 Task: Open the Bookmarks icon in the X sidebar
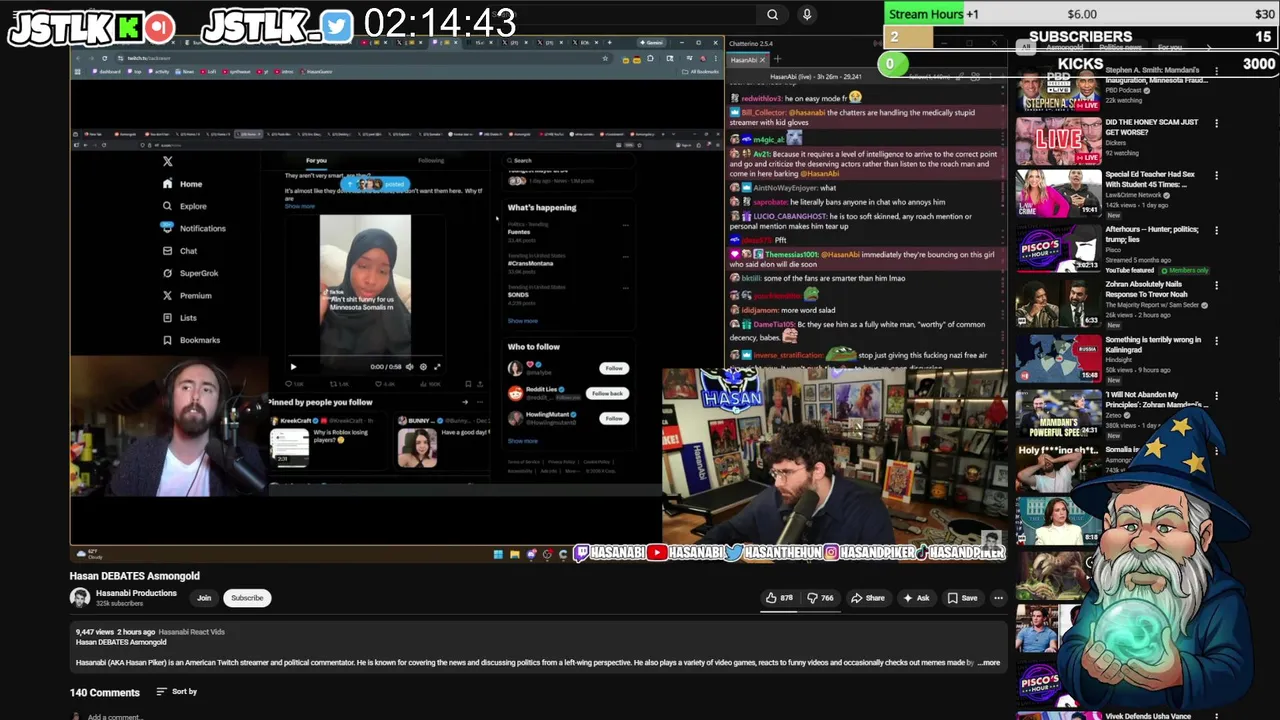click(167, 340)
